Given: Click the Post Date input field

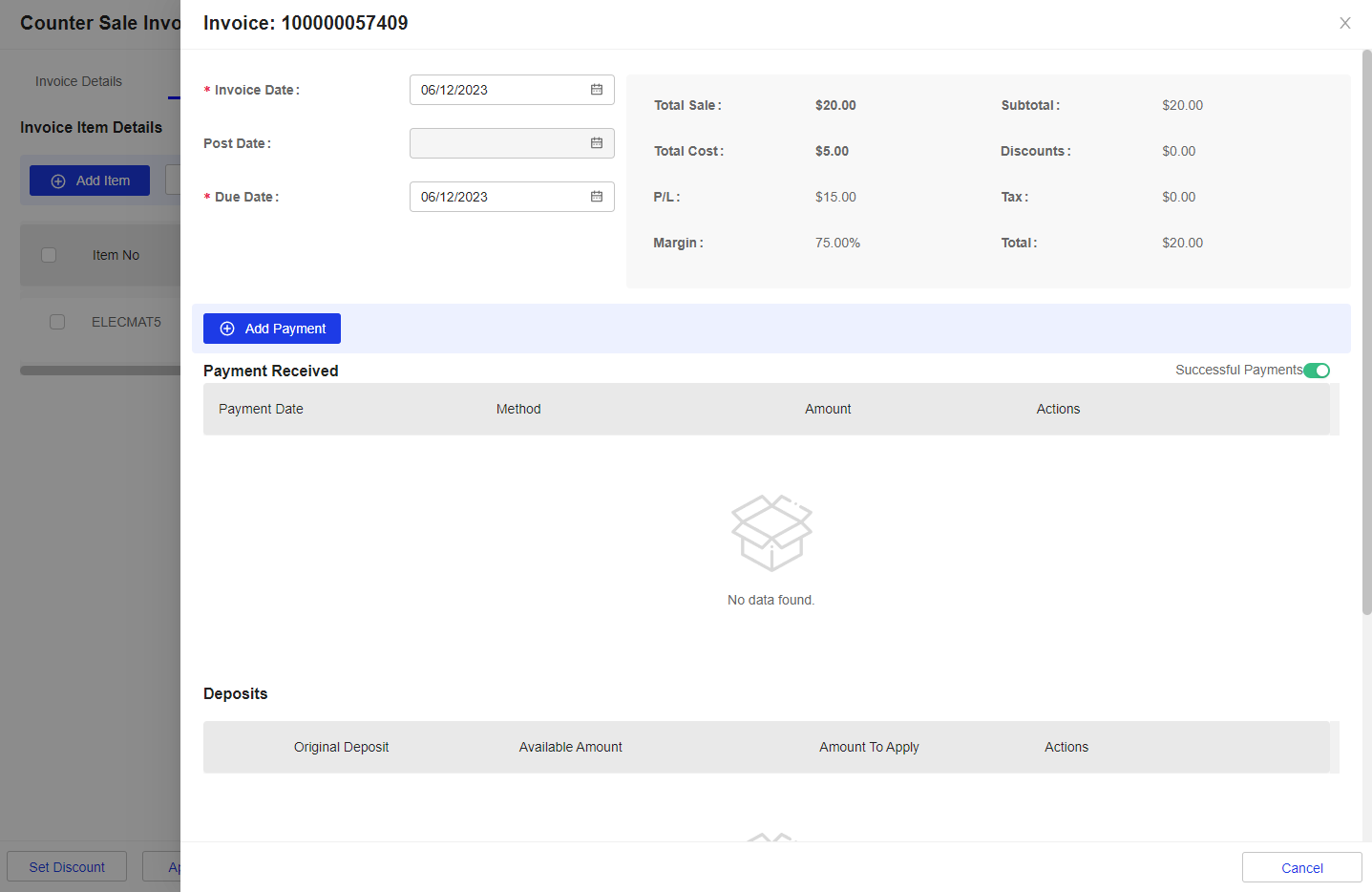Looking at the screenshot, I should (512, 143).
